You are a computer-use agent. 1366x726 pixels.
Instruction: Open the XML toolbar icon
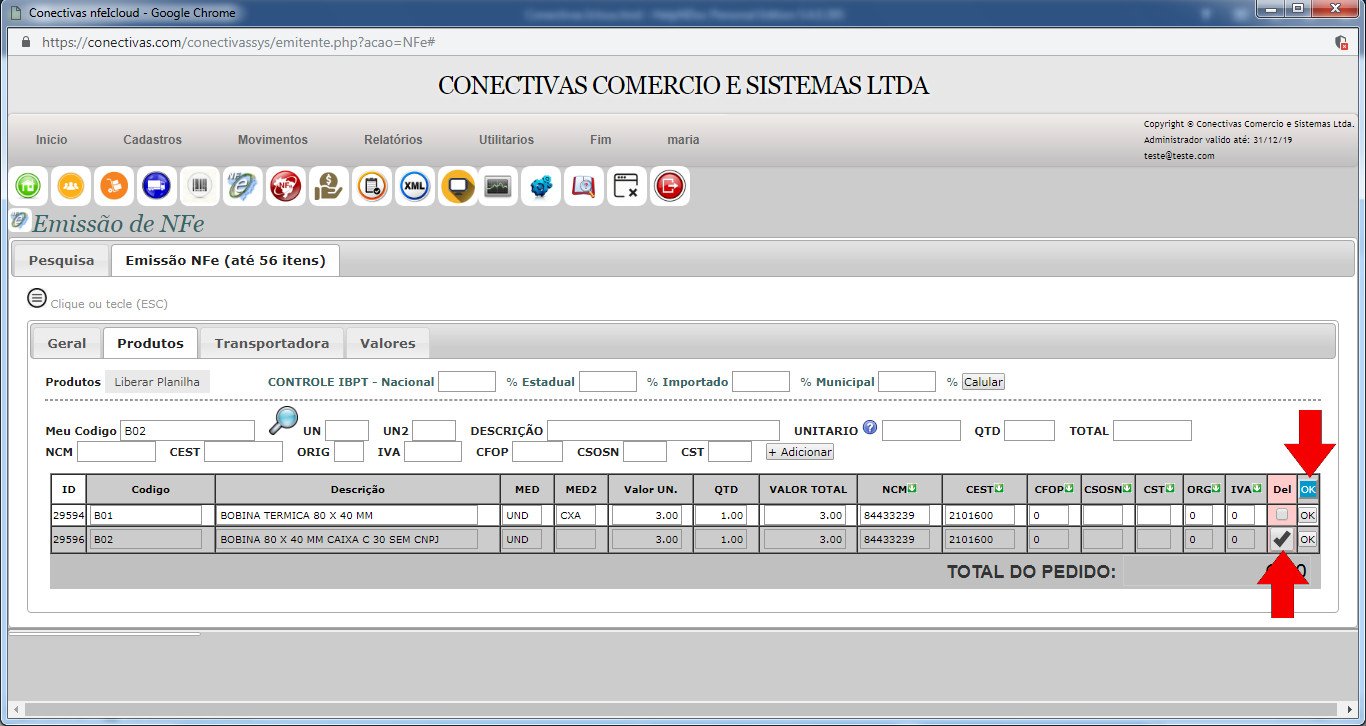click(414, 186)
